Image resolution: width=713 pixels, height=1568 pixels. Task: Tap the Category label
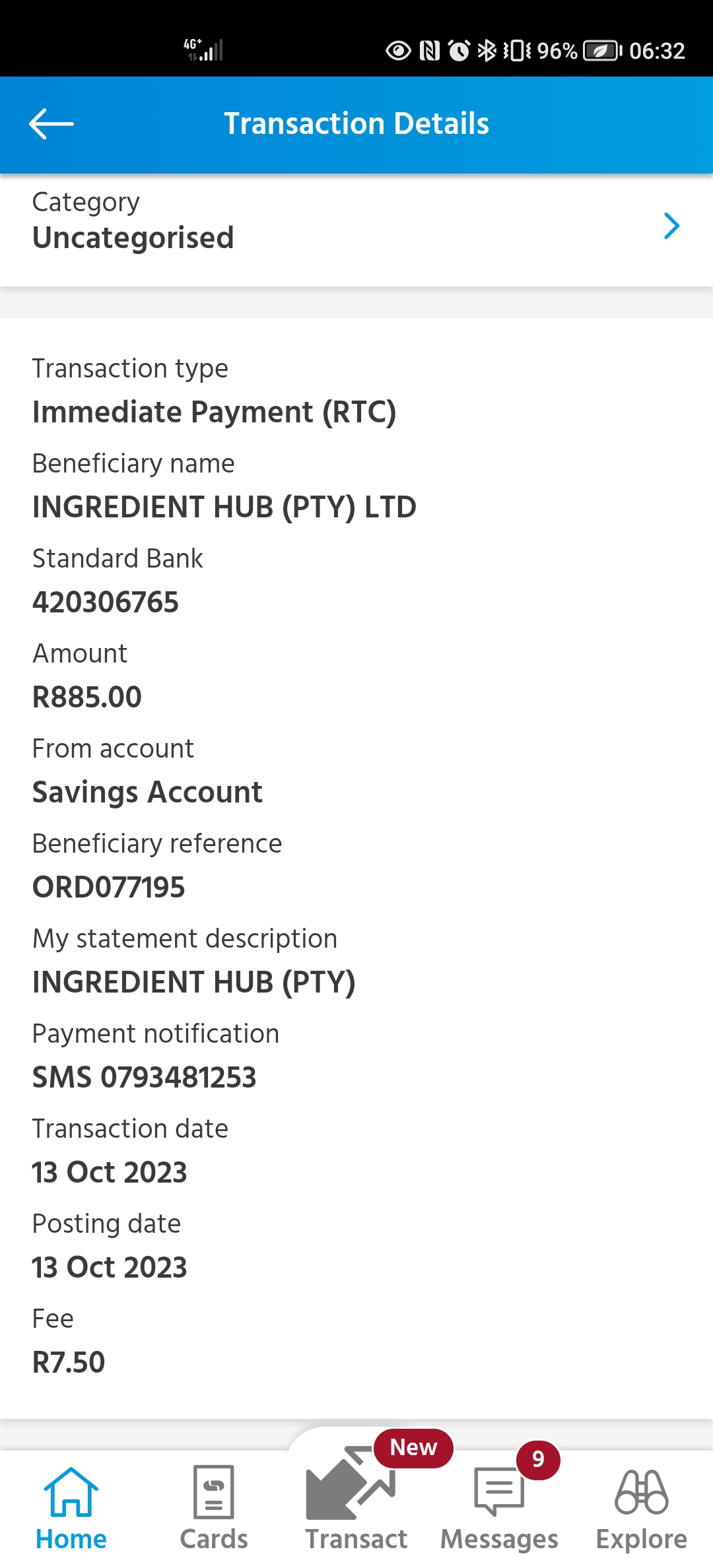point(86,202)
